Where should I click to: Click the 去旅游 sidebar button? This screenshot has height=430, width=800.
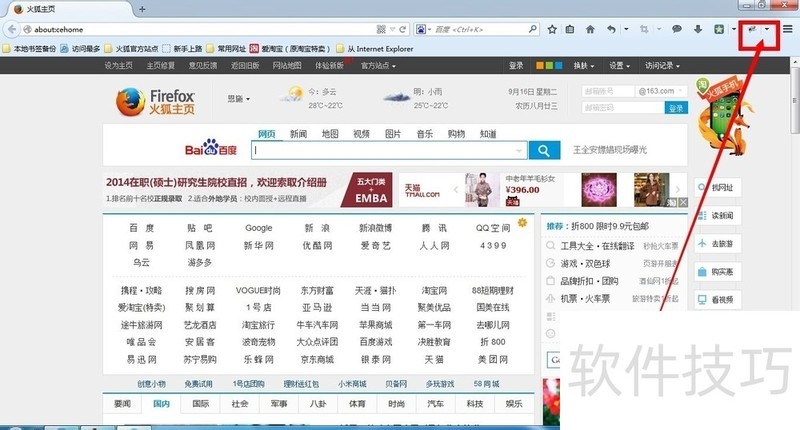(x=717, y=244)
